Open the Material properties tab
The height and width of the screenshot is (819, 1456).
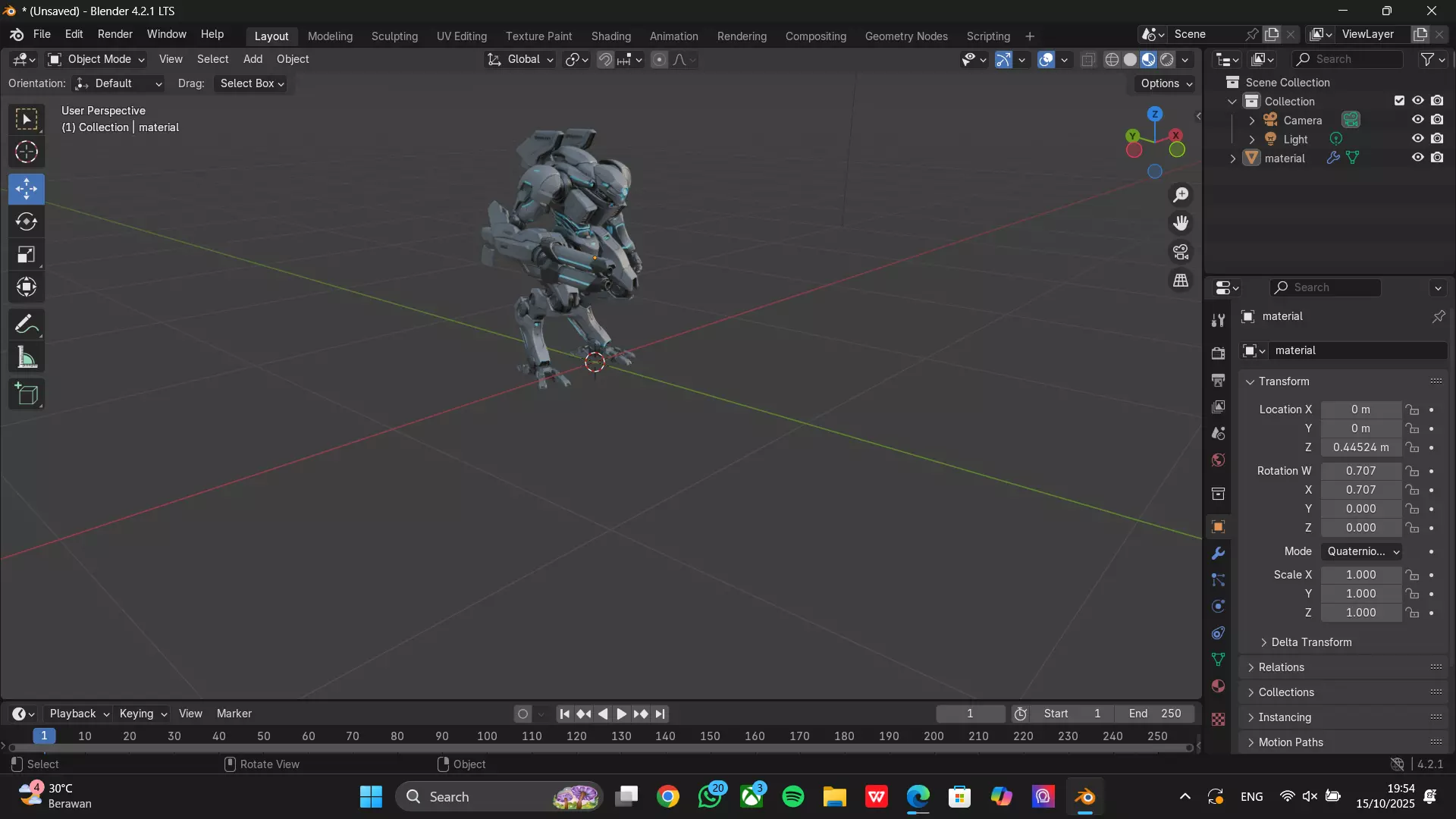click(x=1218, y=686)
